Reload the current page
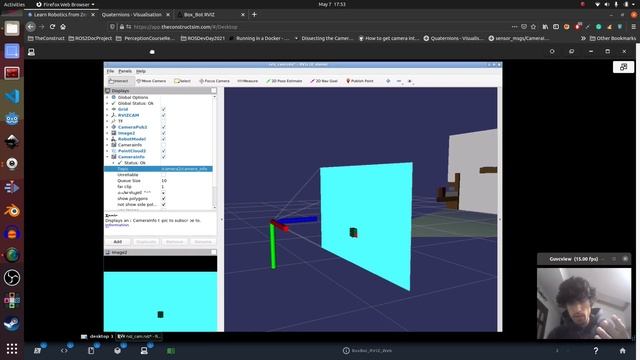The width and height of the screenshot is (640, 360). 52,27
